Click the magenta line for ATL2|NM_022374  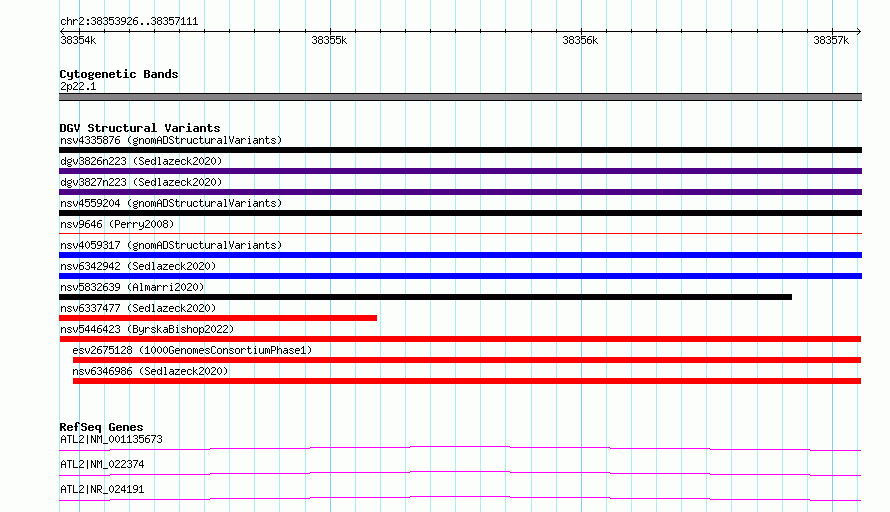460,473
